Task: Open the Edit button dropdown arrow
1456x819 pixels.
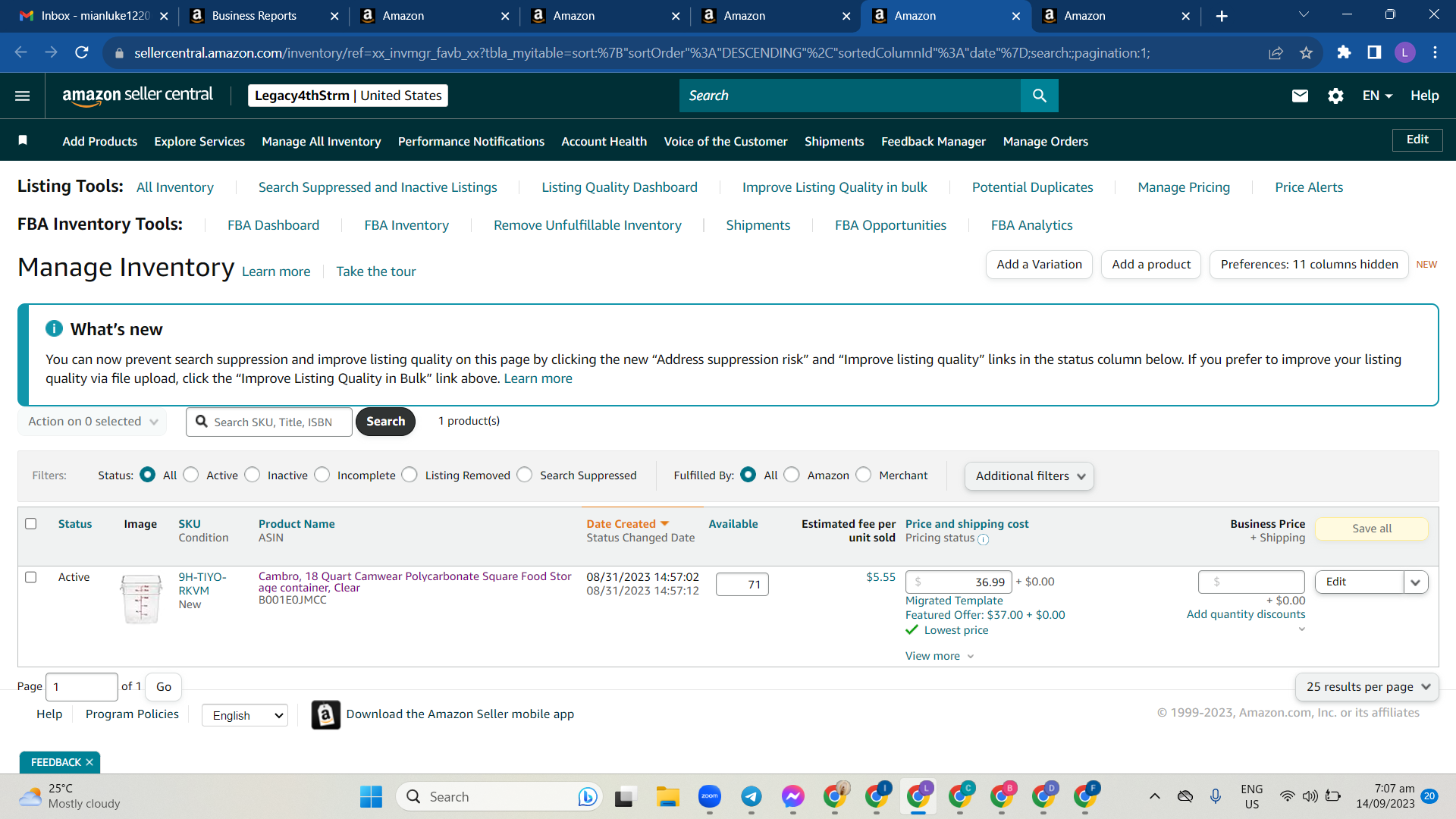Action: (1416, 582)
